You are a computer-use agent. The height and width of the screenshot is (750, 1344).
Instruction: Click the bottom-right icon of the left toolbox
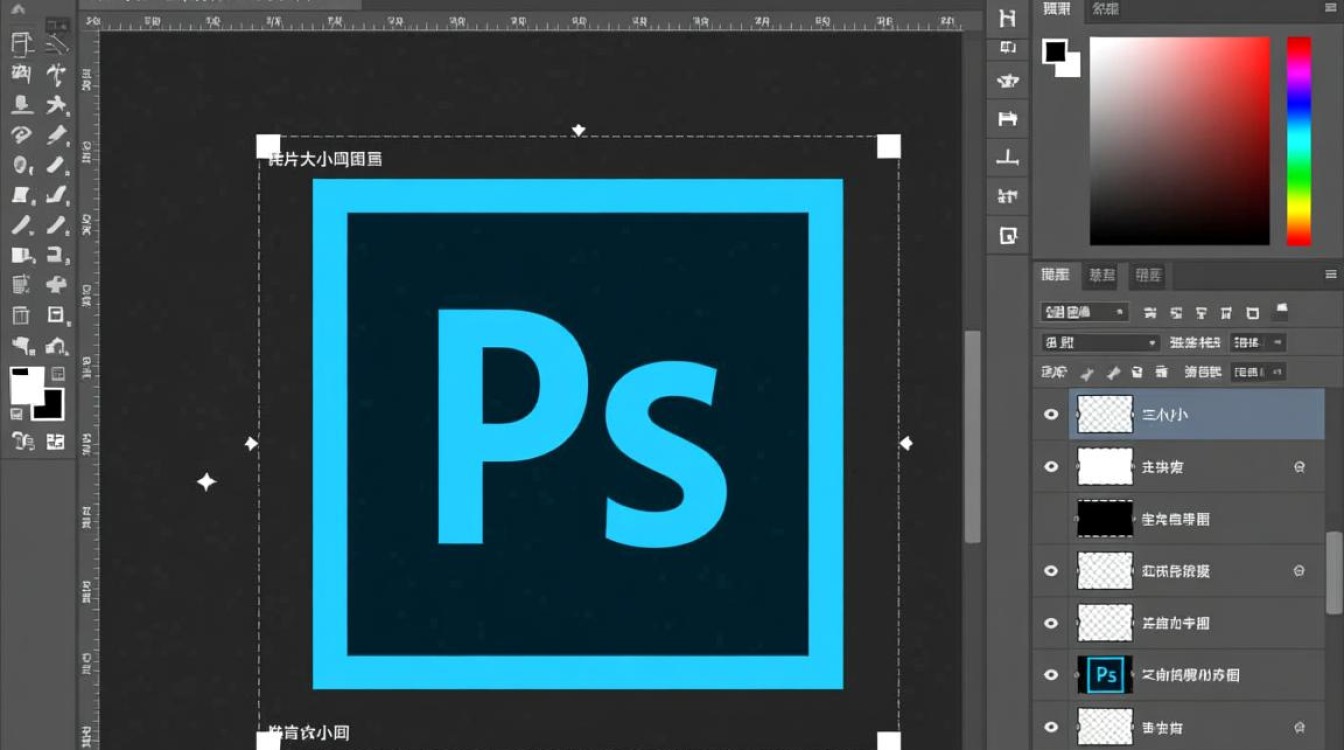pyautogui.click(x=55, y=440)
